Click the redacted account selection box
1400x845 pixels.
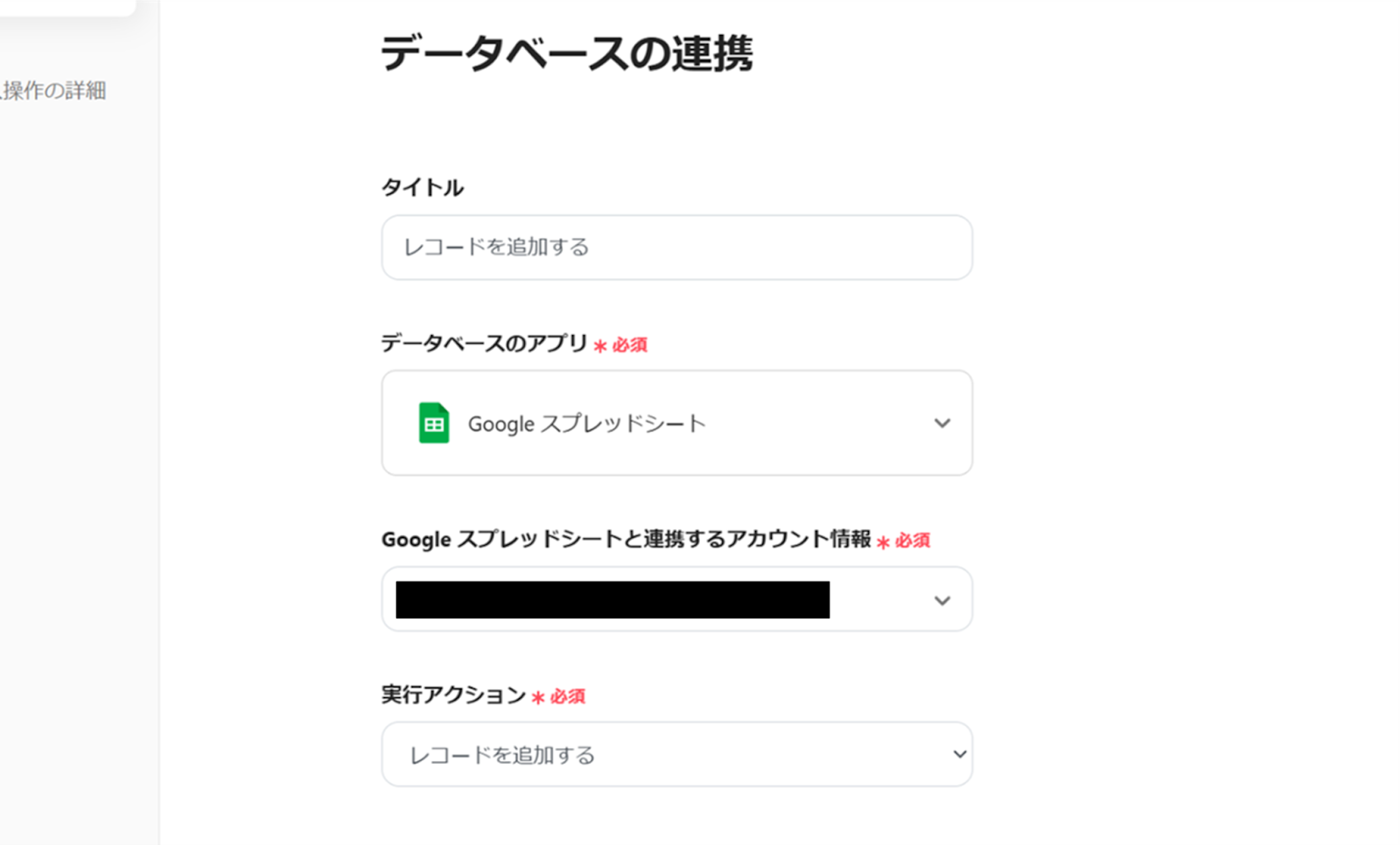tap(612, 600)
